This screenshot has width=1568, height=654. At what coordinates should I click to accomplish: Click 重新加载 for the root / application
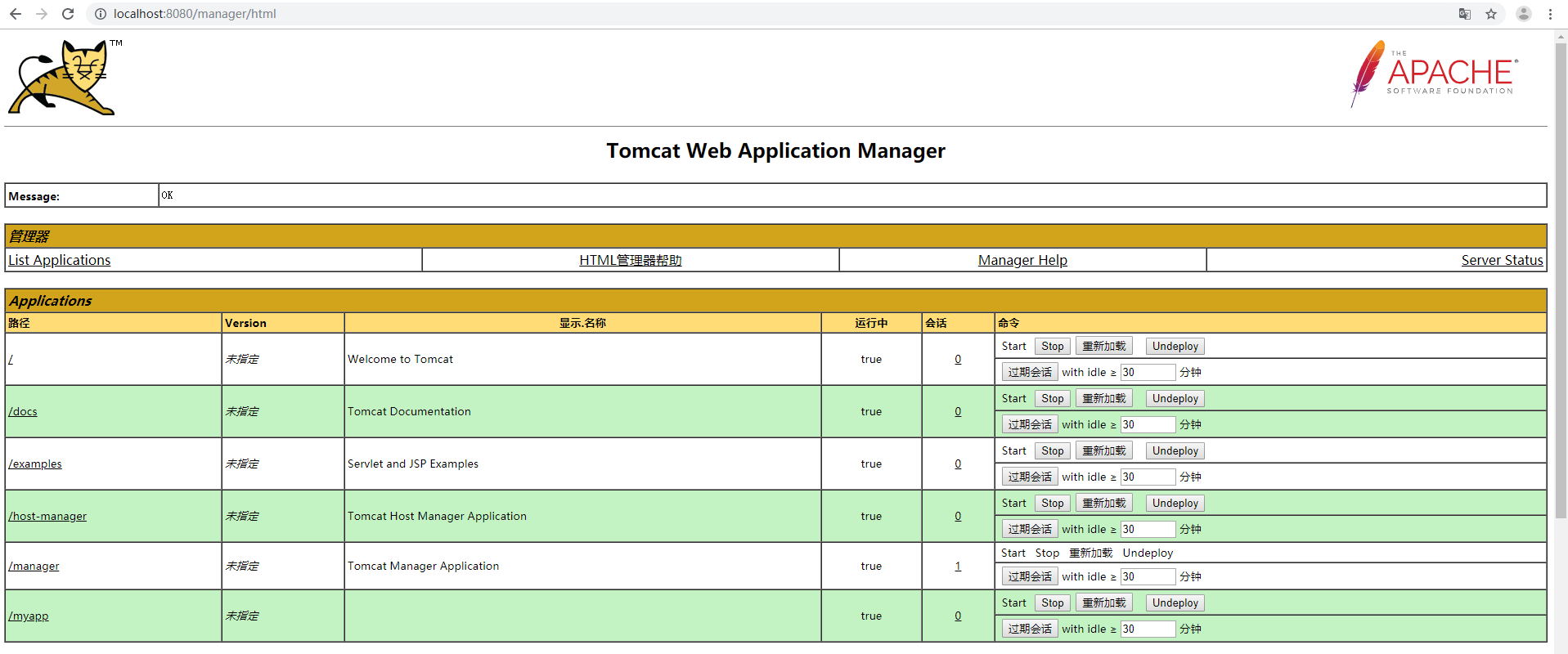tap(1104, 346)
